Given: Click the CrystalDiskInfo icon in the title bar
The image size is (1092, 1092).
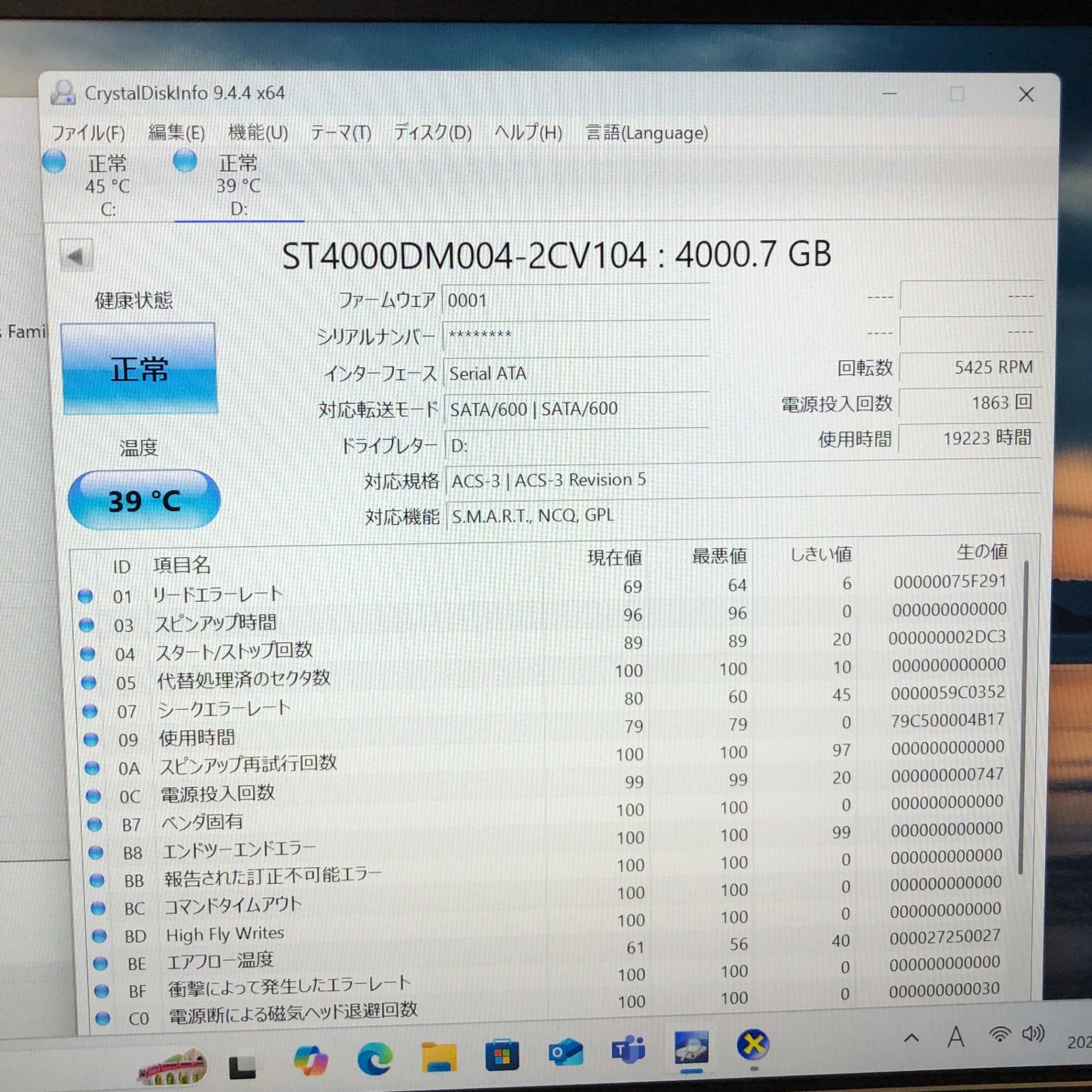Looking at the screenshot, I should tap(63, 94).
